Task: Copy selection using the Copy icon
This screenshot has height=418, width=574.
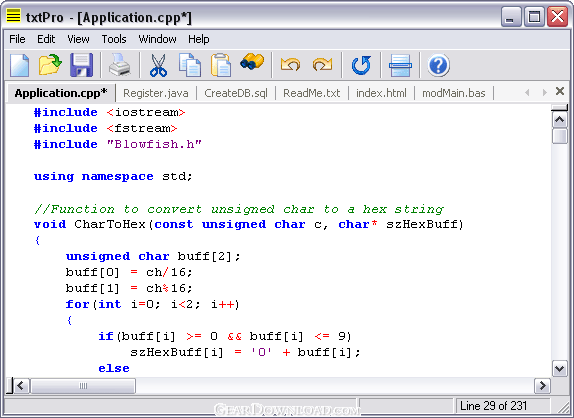Action: [x=190, y=65]
